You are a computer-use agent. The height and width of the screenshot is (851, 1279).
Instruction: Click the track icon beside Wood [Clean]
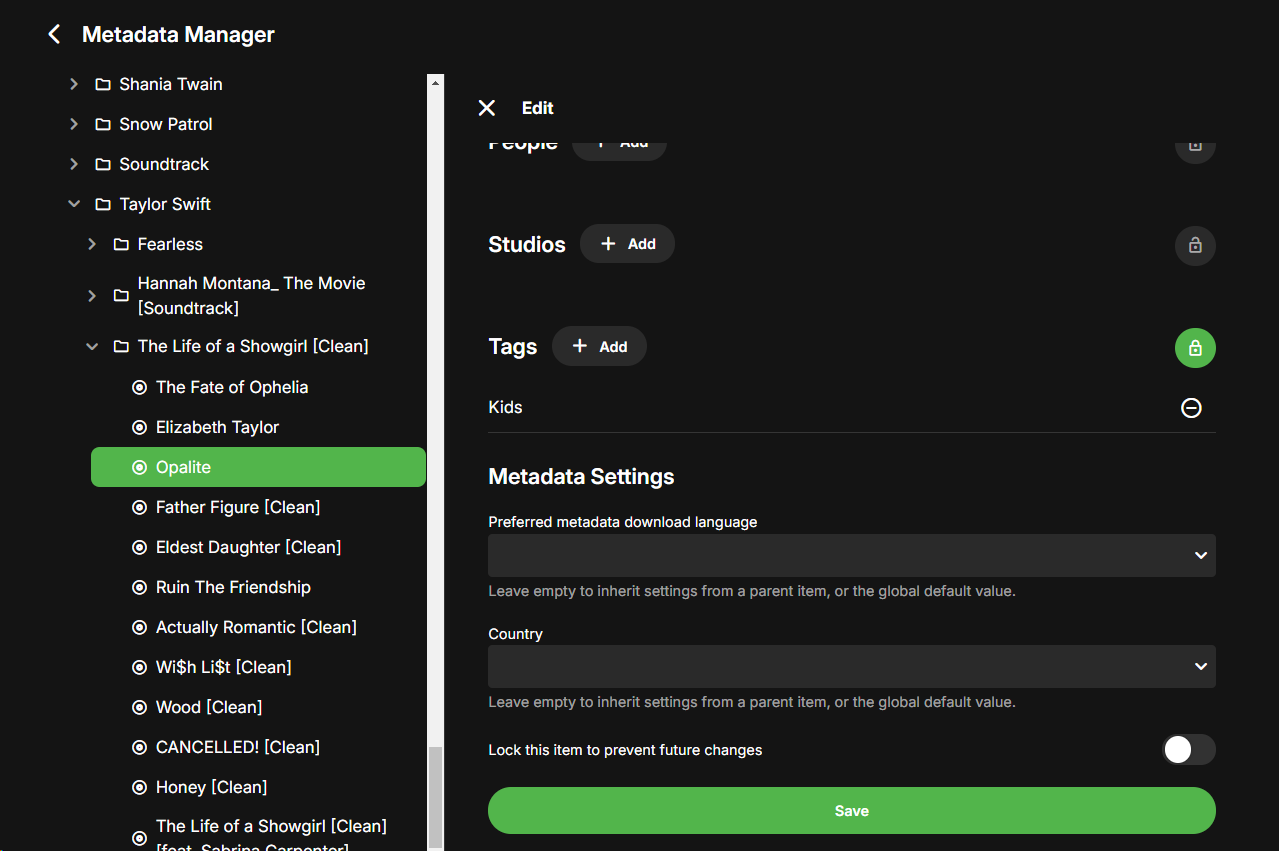140,707
